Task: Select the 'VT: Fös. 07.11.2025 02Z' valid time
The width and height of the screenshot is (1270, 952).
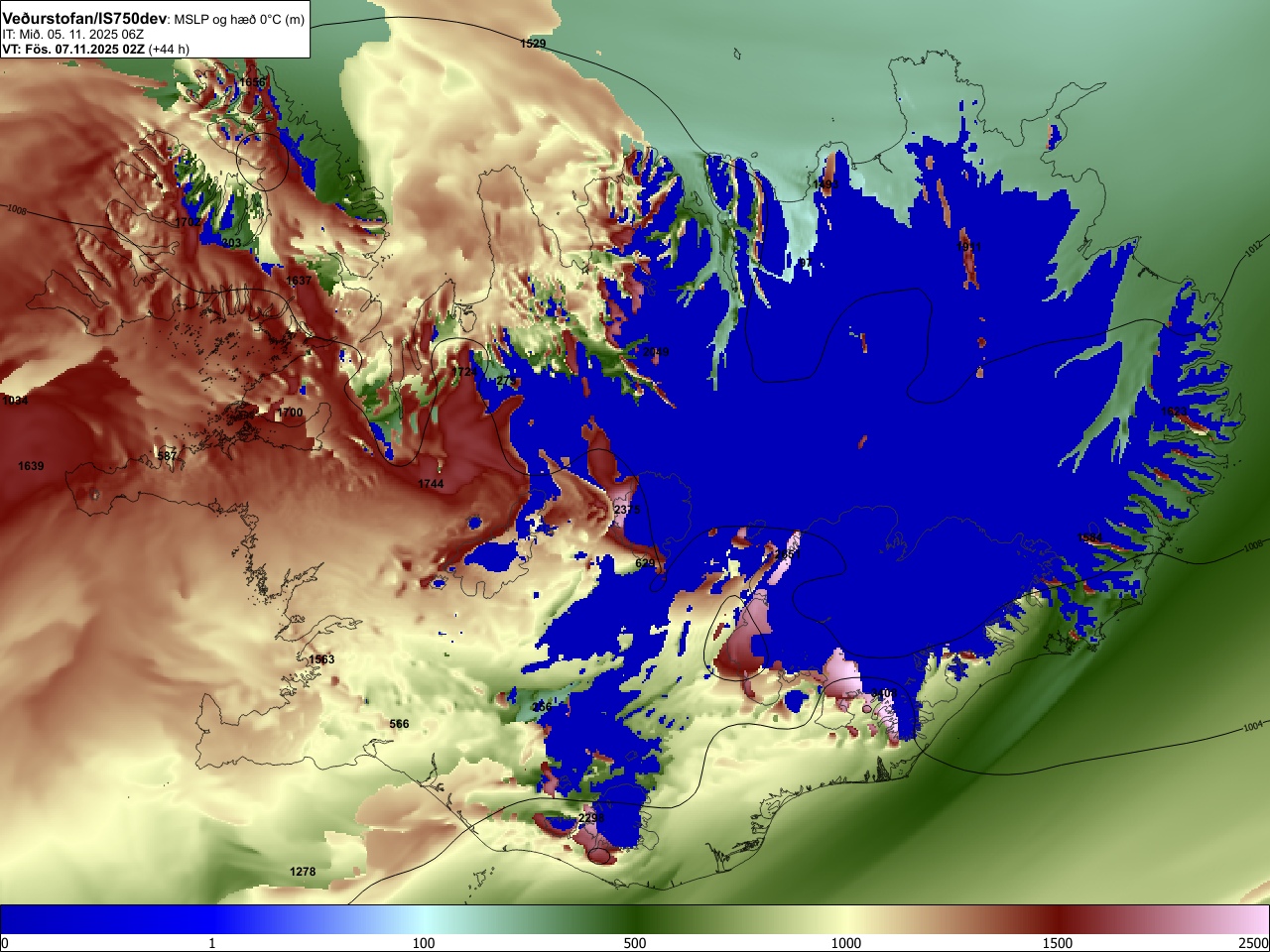Action: [x=73, y=49]
